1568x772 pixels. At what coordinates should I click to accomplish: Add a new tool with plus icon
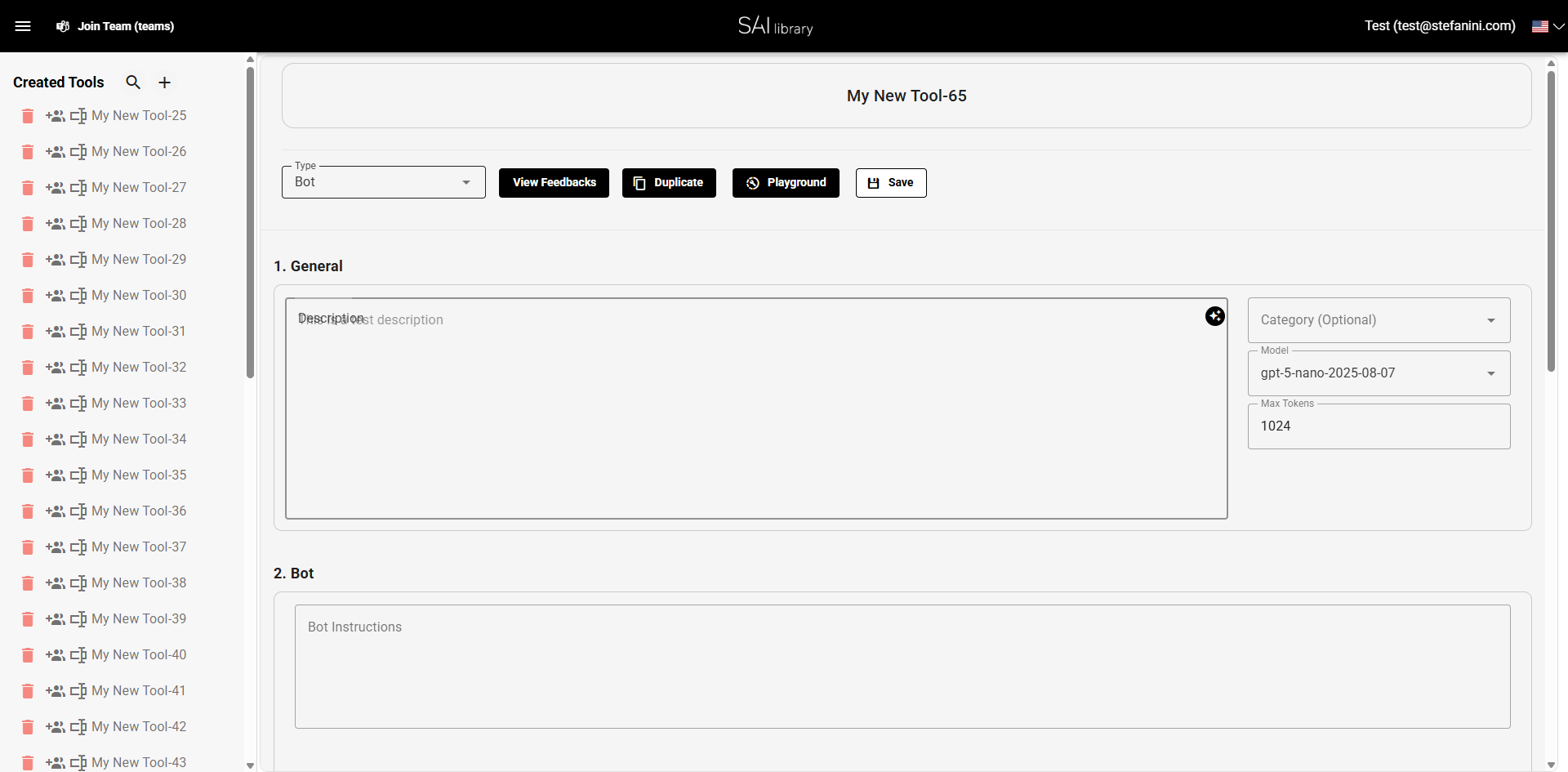click(164, 83)
